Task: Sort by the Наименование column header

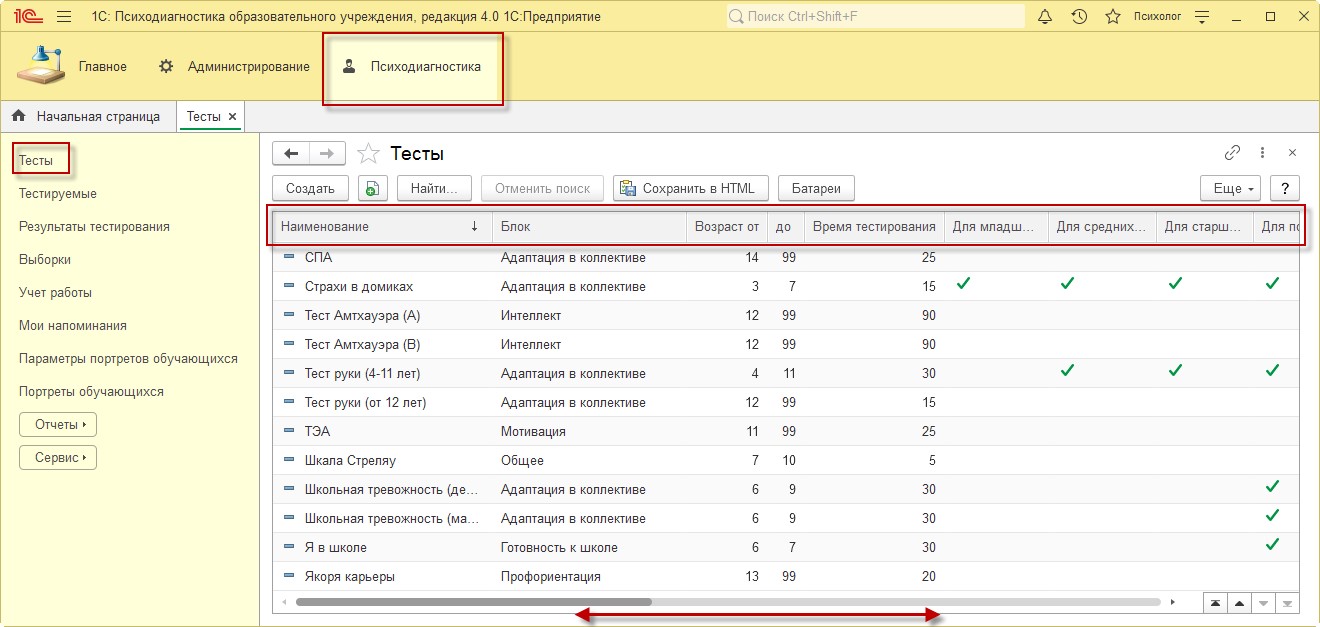Action: [x=380, y=226]
